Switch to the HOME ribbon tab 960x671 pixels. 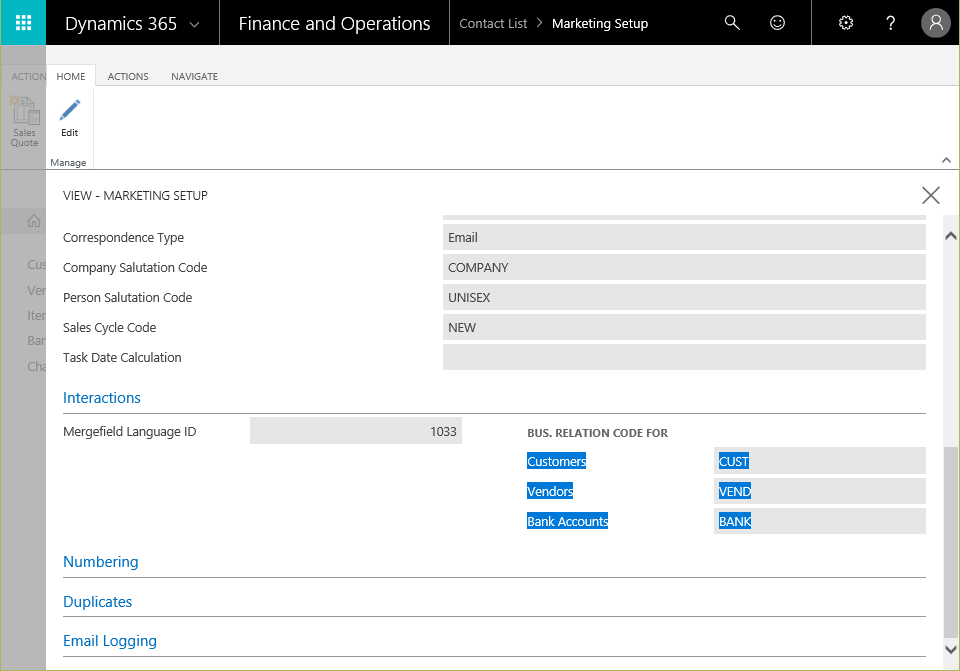coord(71,77)
